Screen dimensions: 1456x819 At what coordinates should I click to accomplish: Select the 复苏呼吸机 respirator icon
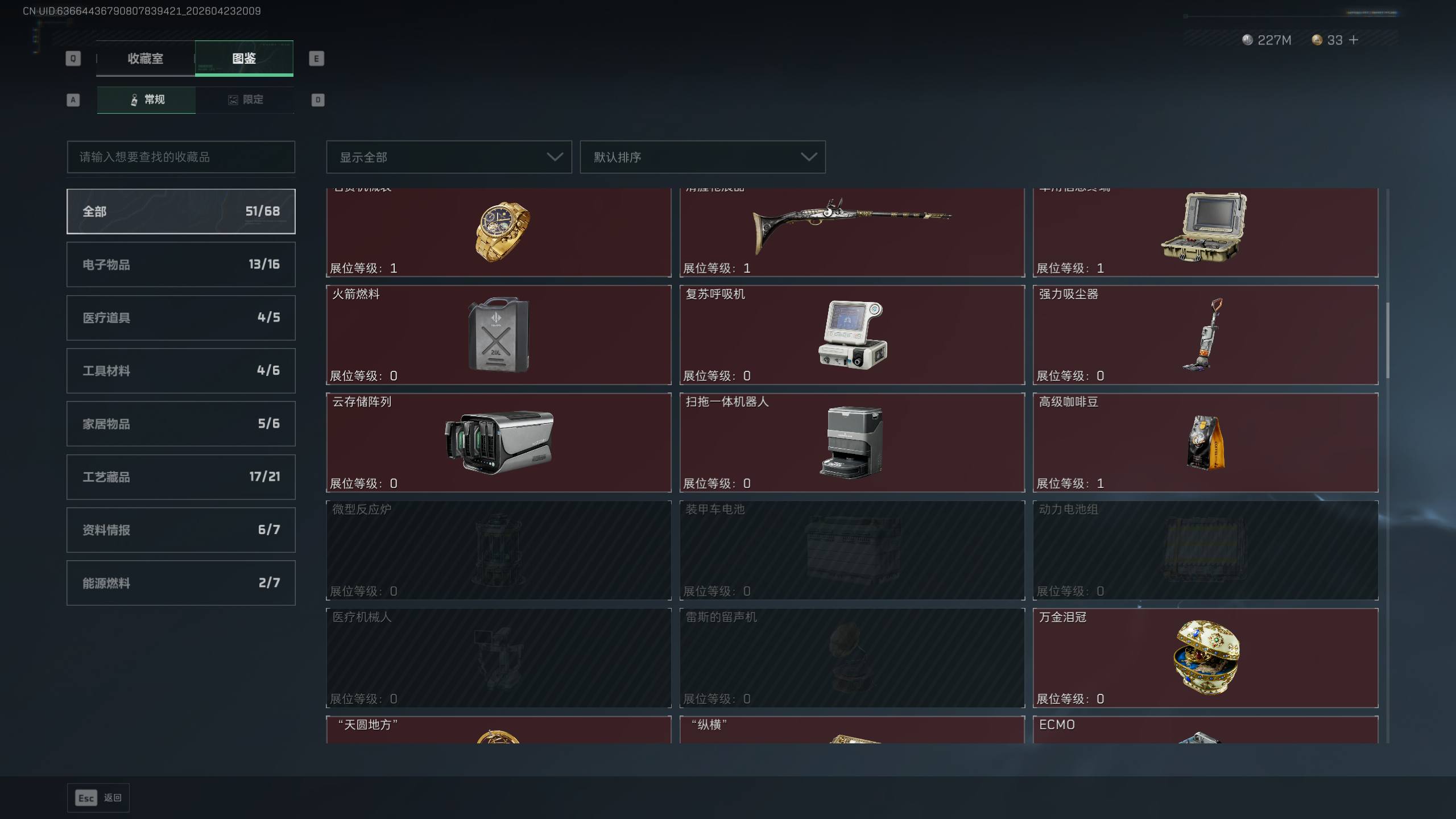[853, 334]
